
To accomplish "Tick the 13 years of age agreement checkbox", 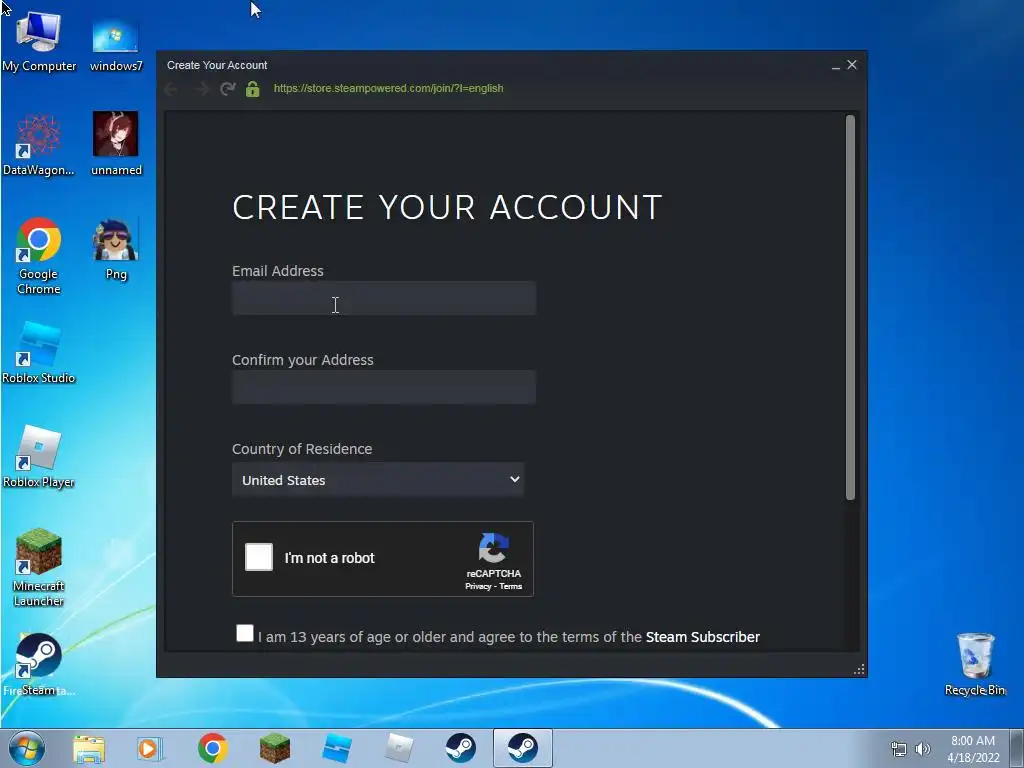I will pyautogui.click(x=245, y=633).
